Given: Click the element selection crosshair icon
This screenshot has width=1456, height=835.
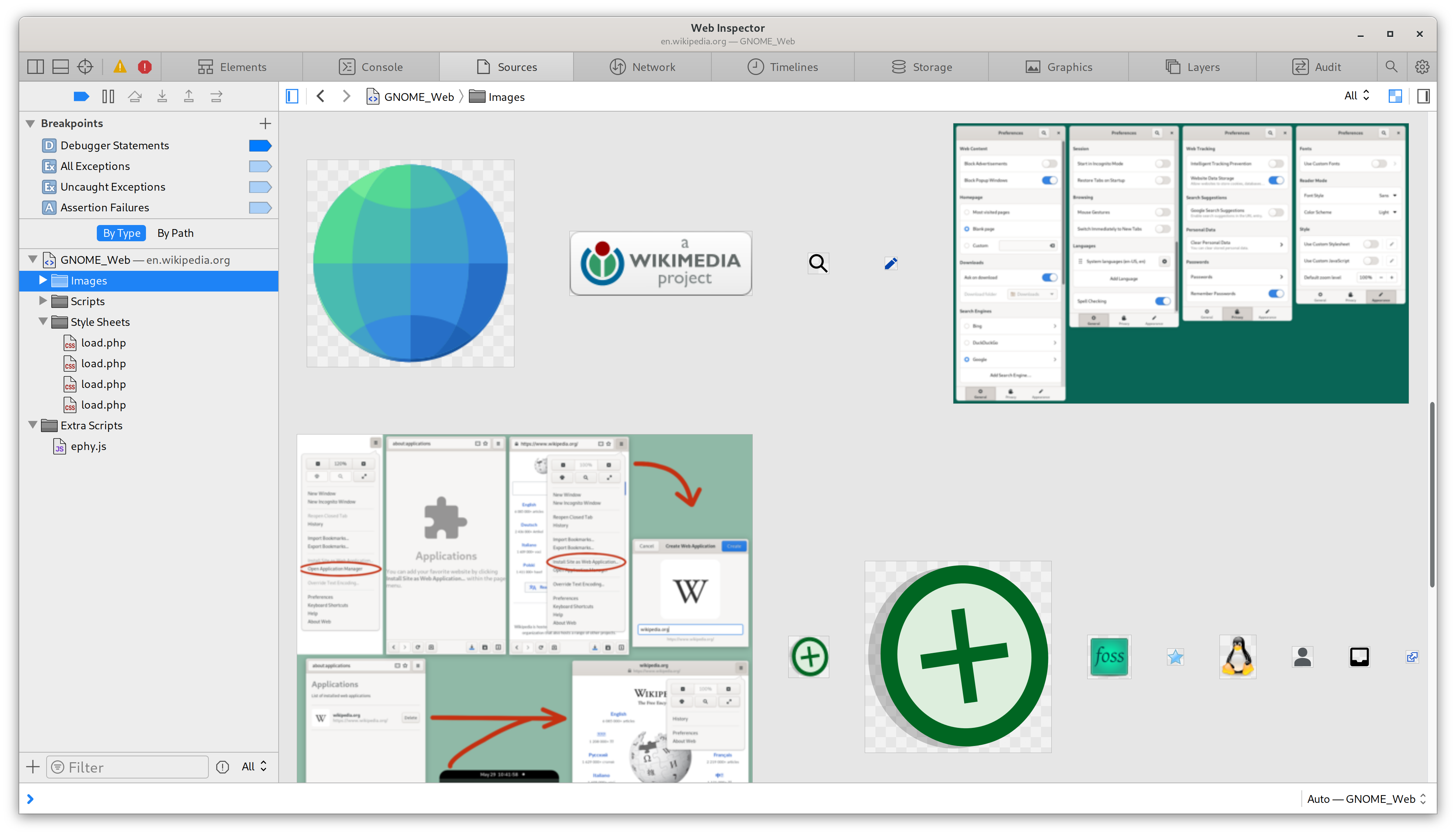Looking at the screenshot, I should (85, 67).
